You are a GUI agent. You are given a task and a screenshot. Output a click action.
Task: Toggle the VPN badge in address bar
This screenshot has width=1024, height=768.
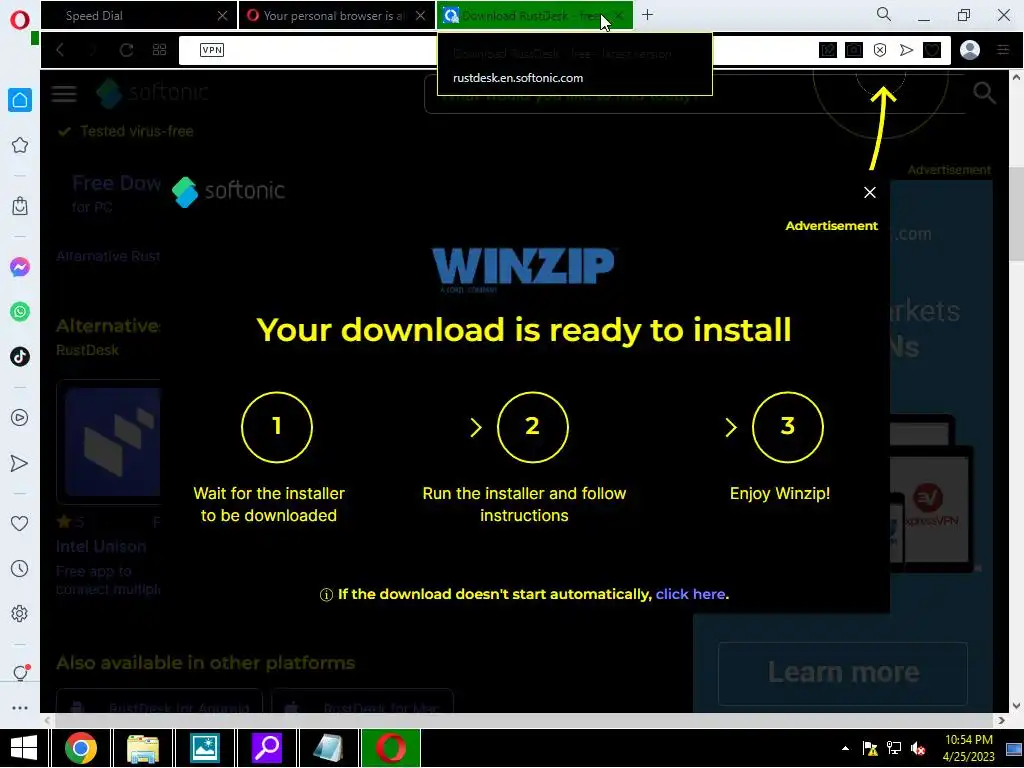[212, 50]
